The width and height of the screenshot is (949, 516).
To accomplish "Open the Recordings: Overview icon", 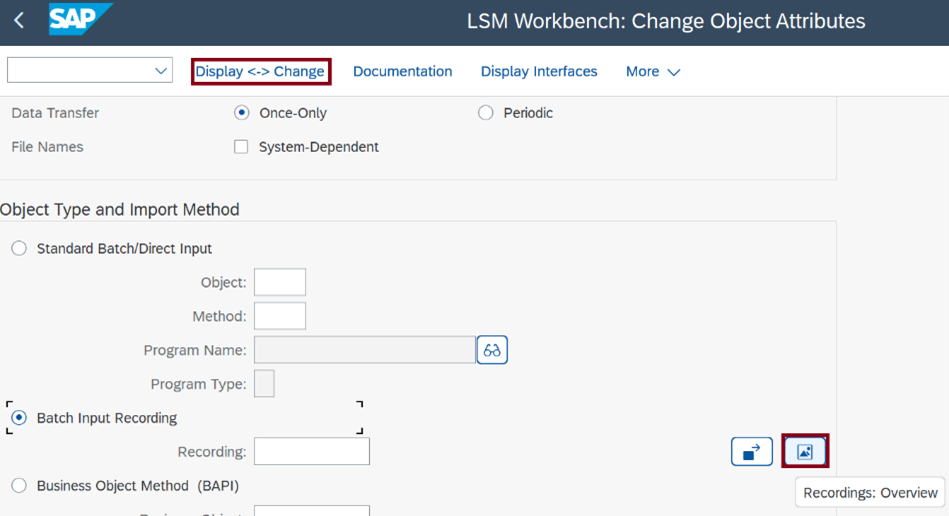I will point(805,452).
